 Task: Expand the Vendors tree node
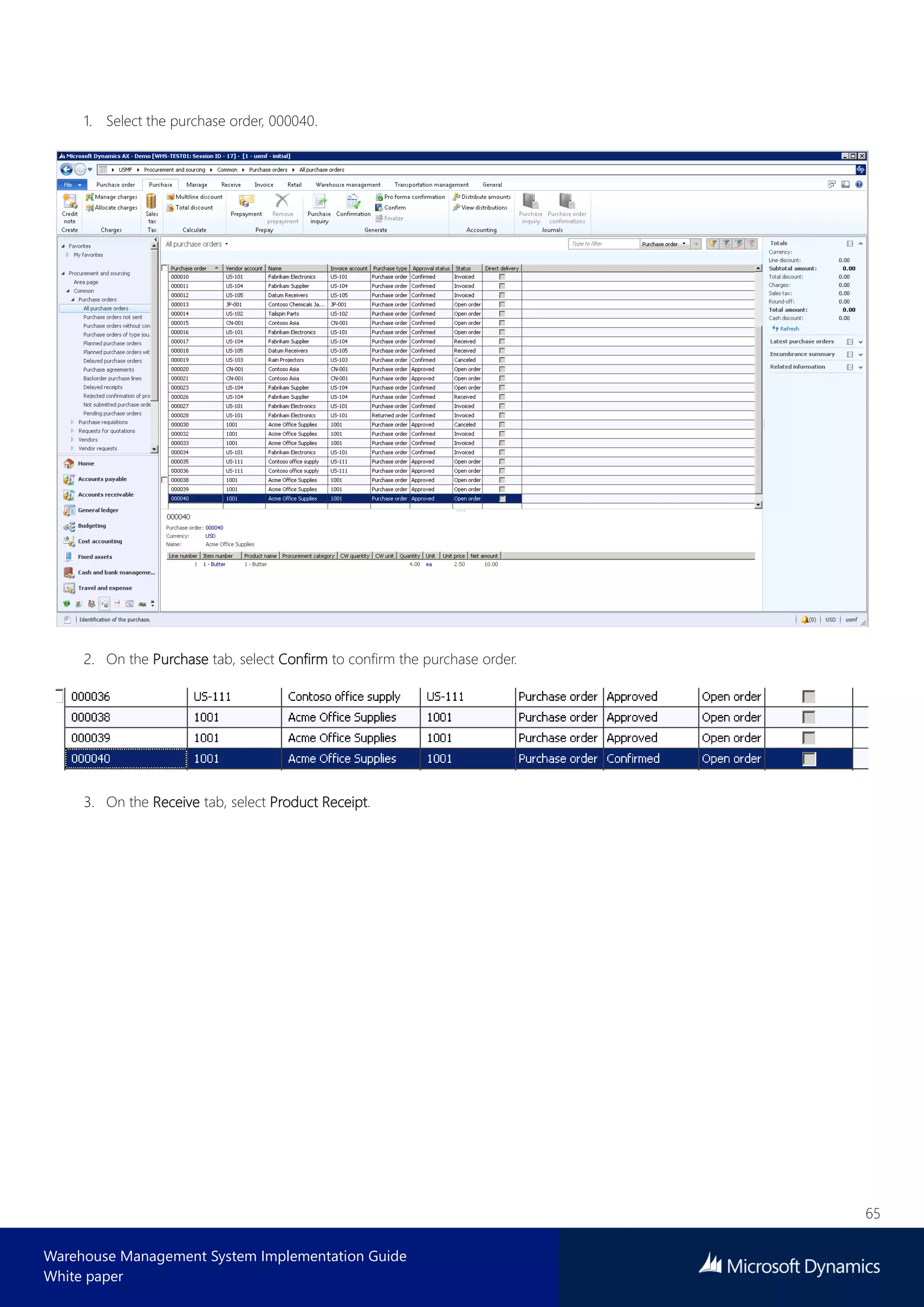point(72,440)
